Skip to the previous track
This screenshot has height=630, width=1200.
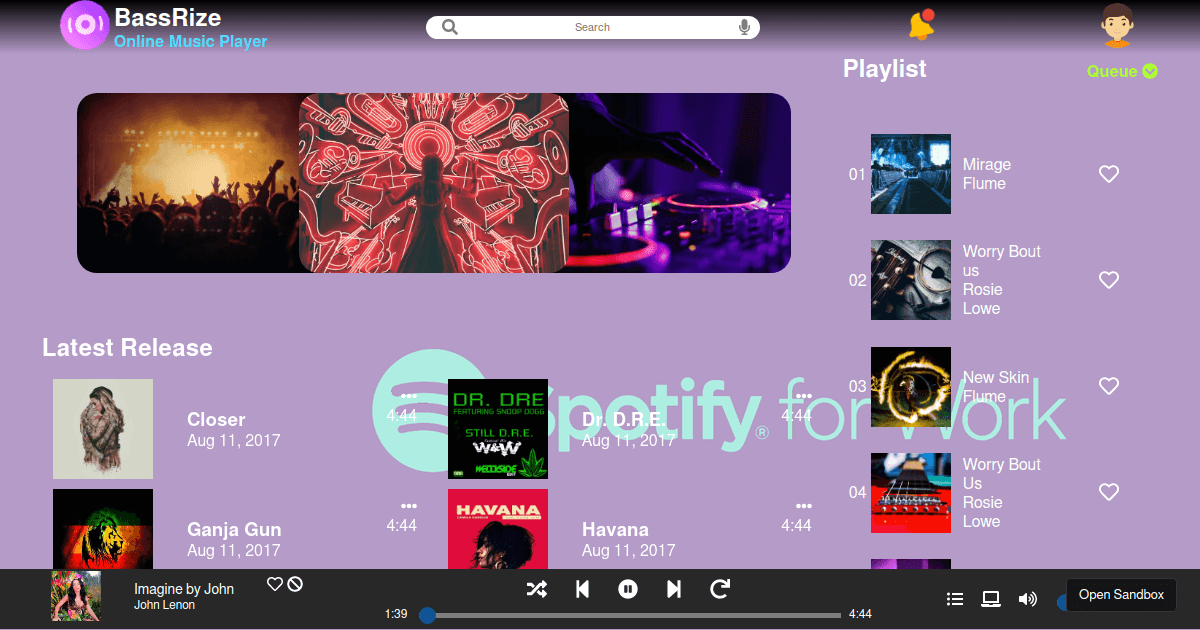click(582, 589)
